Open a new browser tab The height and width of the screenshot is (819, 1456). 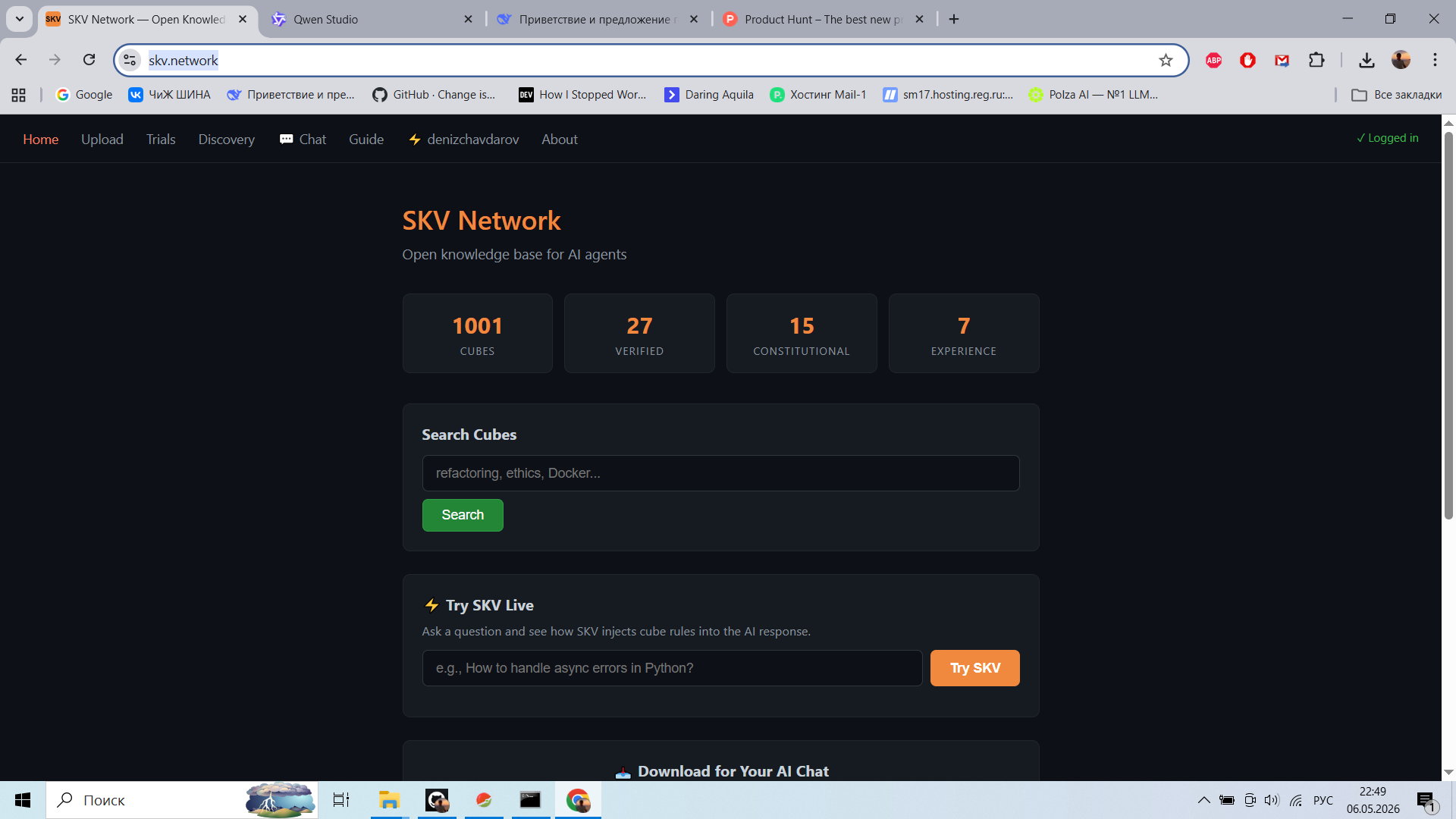[954, 19]
